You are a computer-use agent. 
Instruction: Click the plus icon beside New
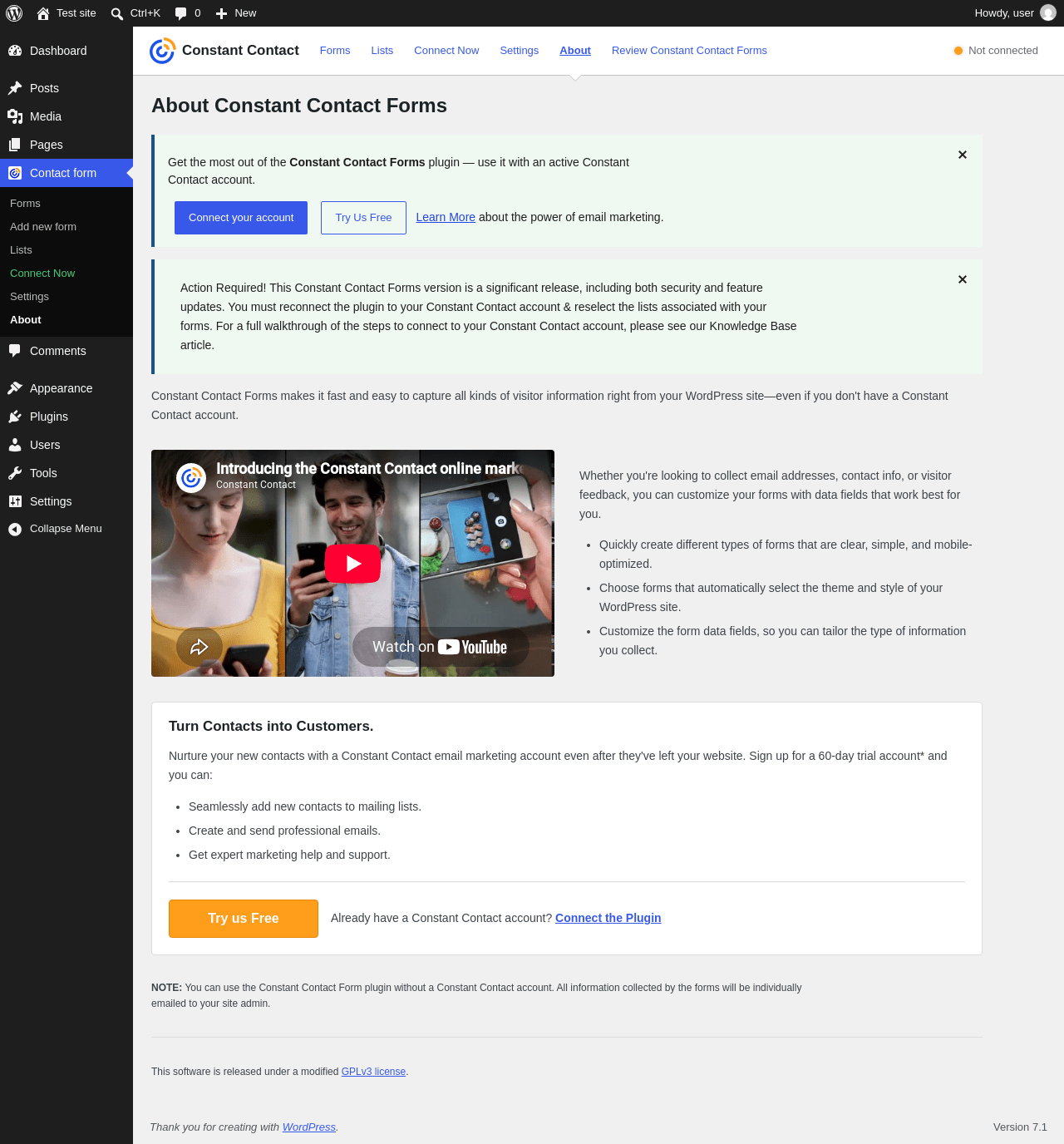click(x=222, y=13)
